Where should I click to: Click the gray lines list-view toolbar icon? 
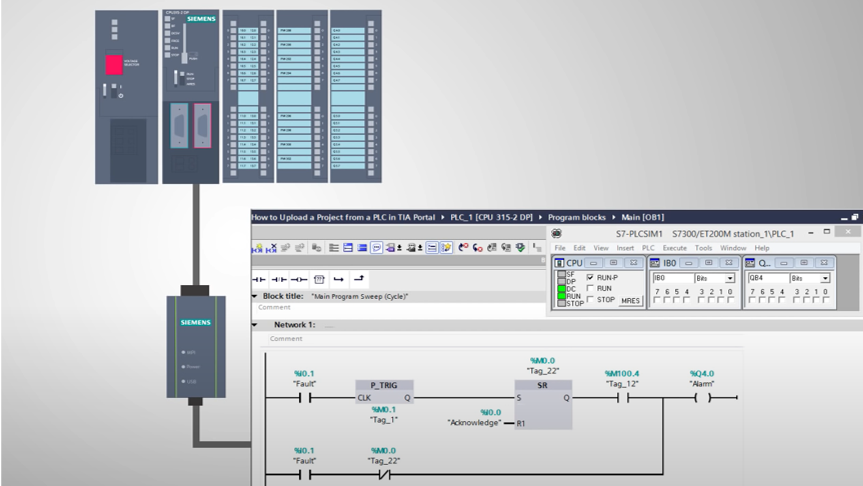(334, 248)
